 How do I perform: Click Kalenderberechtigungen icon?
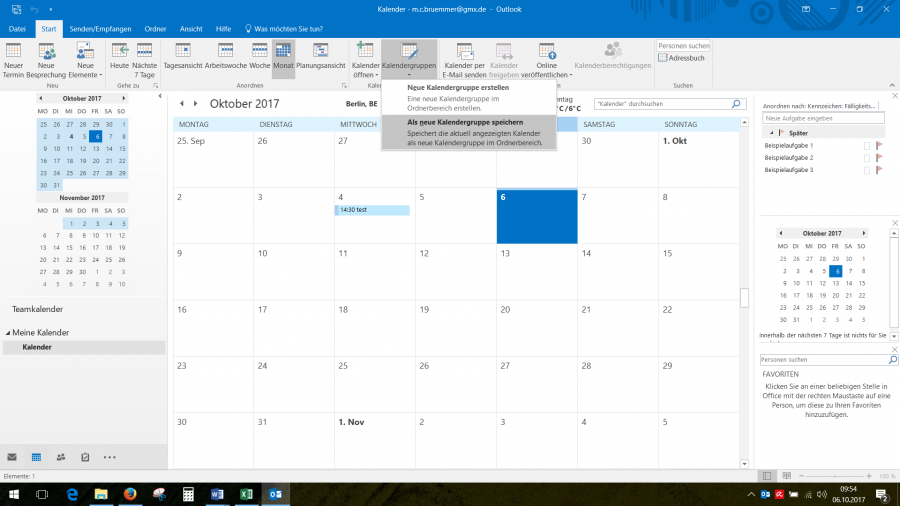tap(612, 50)
